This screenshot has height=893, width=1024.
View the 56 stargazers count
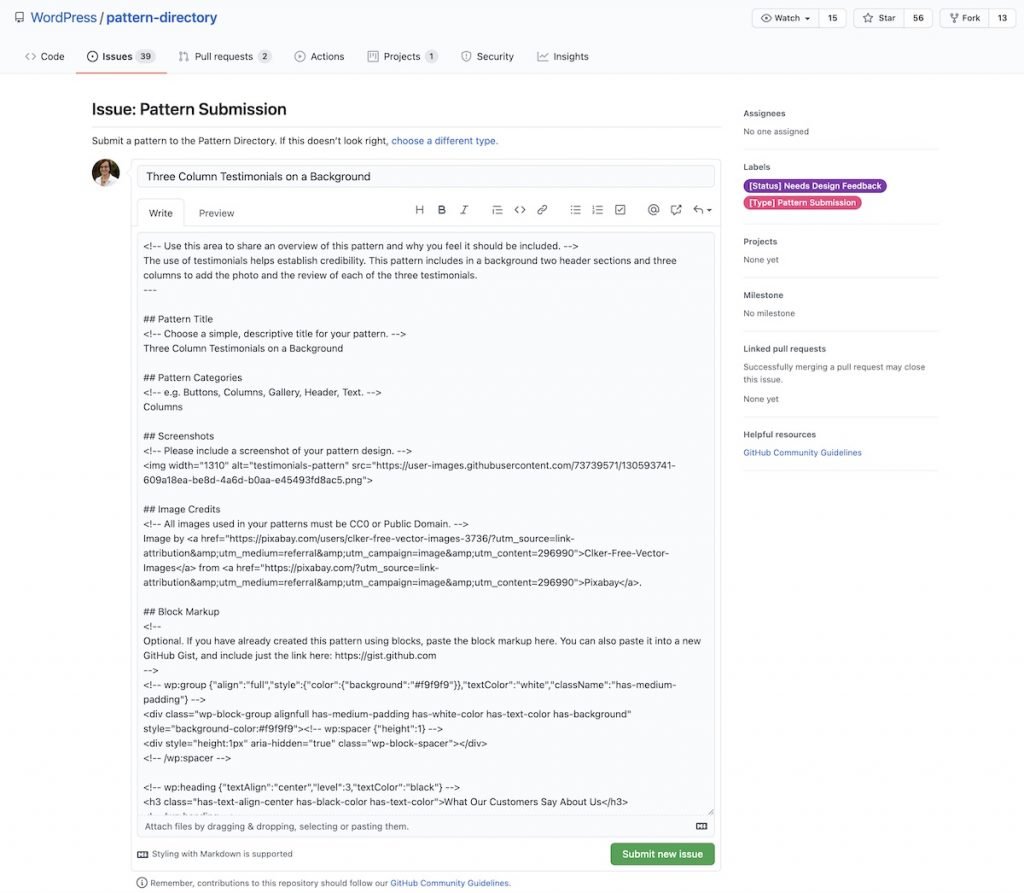pos(918,18)
